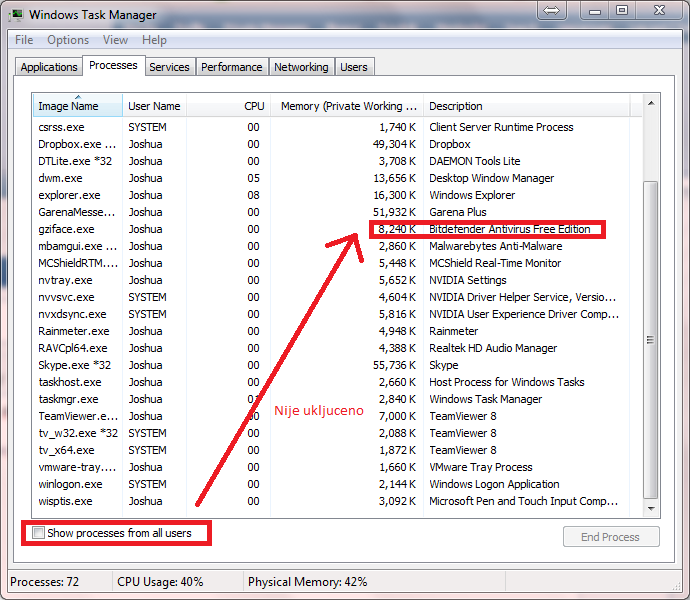Click the Task Manager title bar icon

(x=16, y=15)
